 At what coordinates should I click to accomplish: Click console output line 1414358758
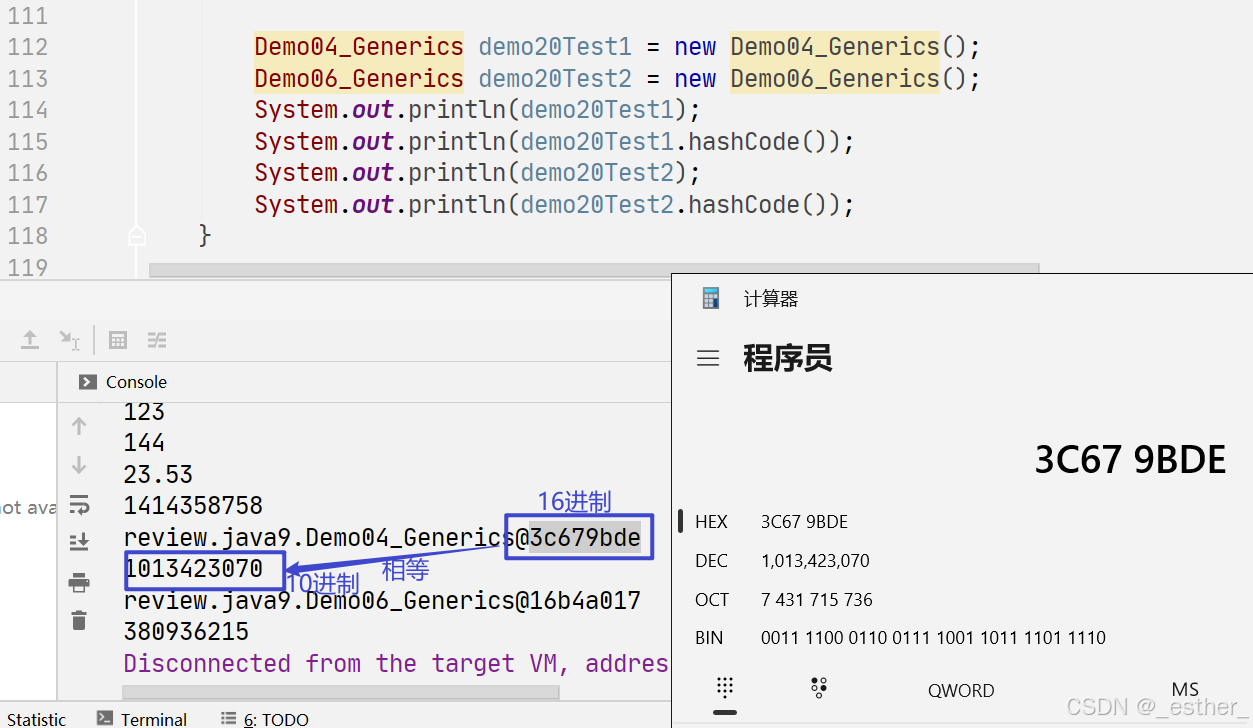click(x=193, y=506)
